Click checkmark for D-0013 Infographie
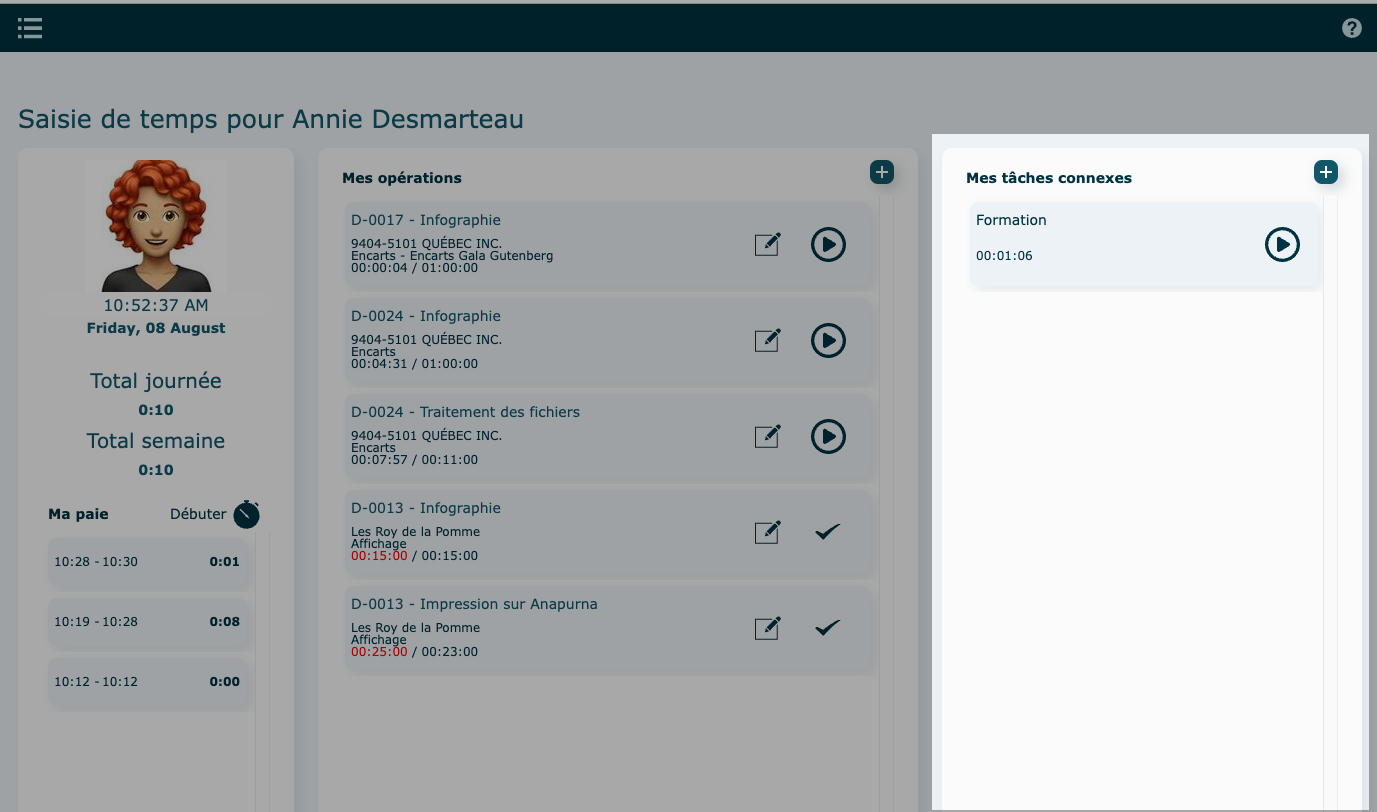This screenshot has width=1377, height=812. [x=827, y=532]
